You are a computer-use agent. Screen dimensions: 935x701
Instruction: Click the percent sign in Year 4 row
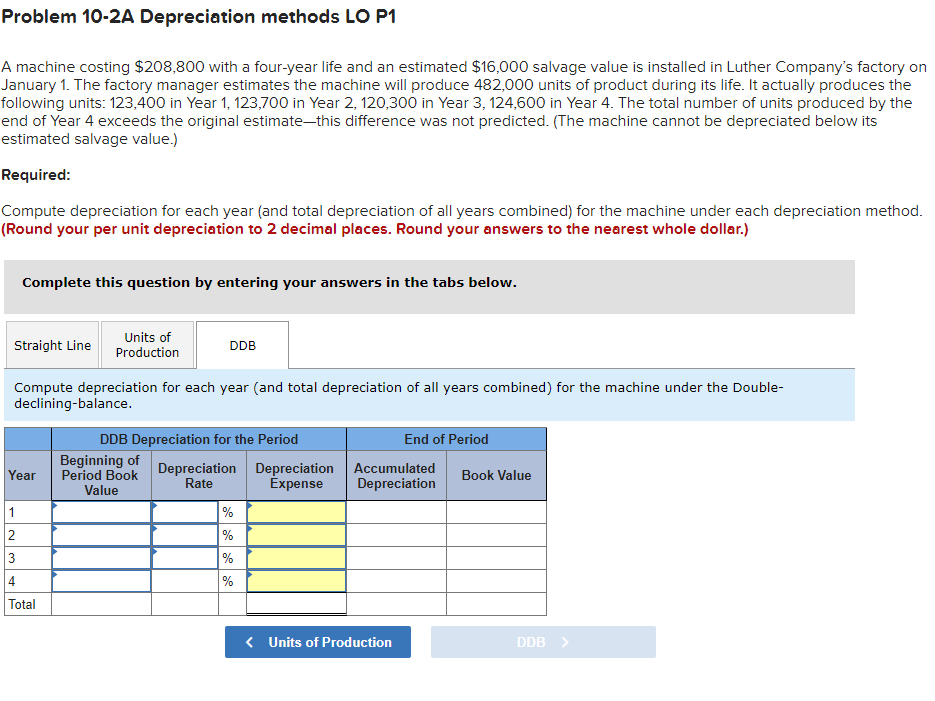click(x=228, y=581)
